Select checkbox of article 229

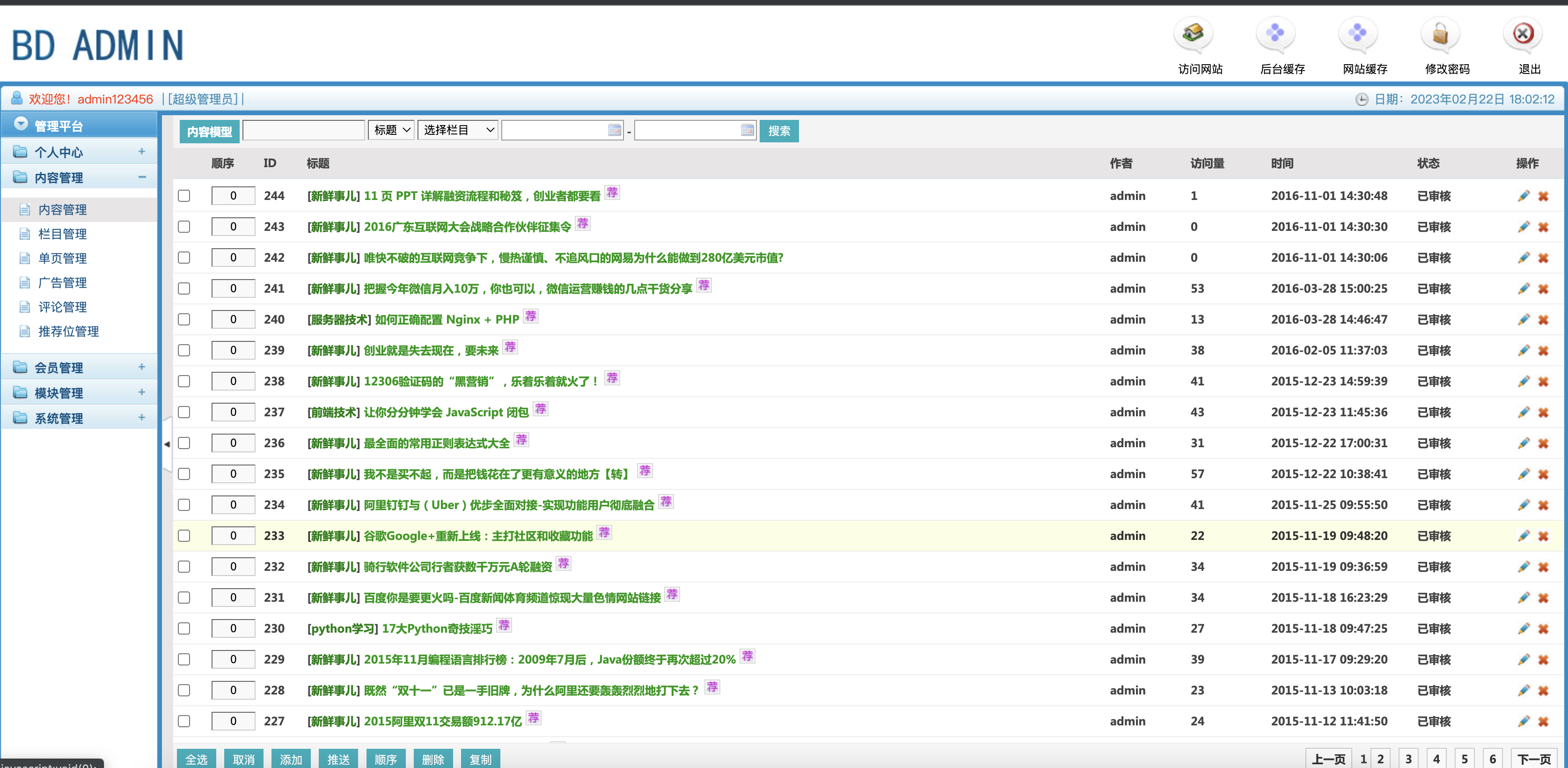(184, 659)
